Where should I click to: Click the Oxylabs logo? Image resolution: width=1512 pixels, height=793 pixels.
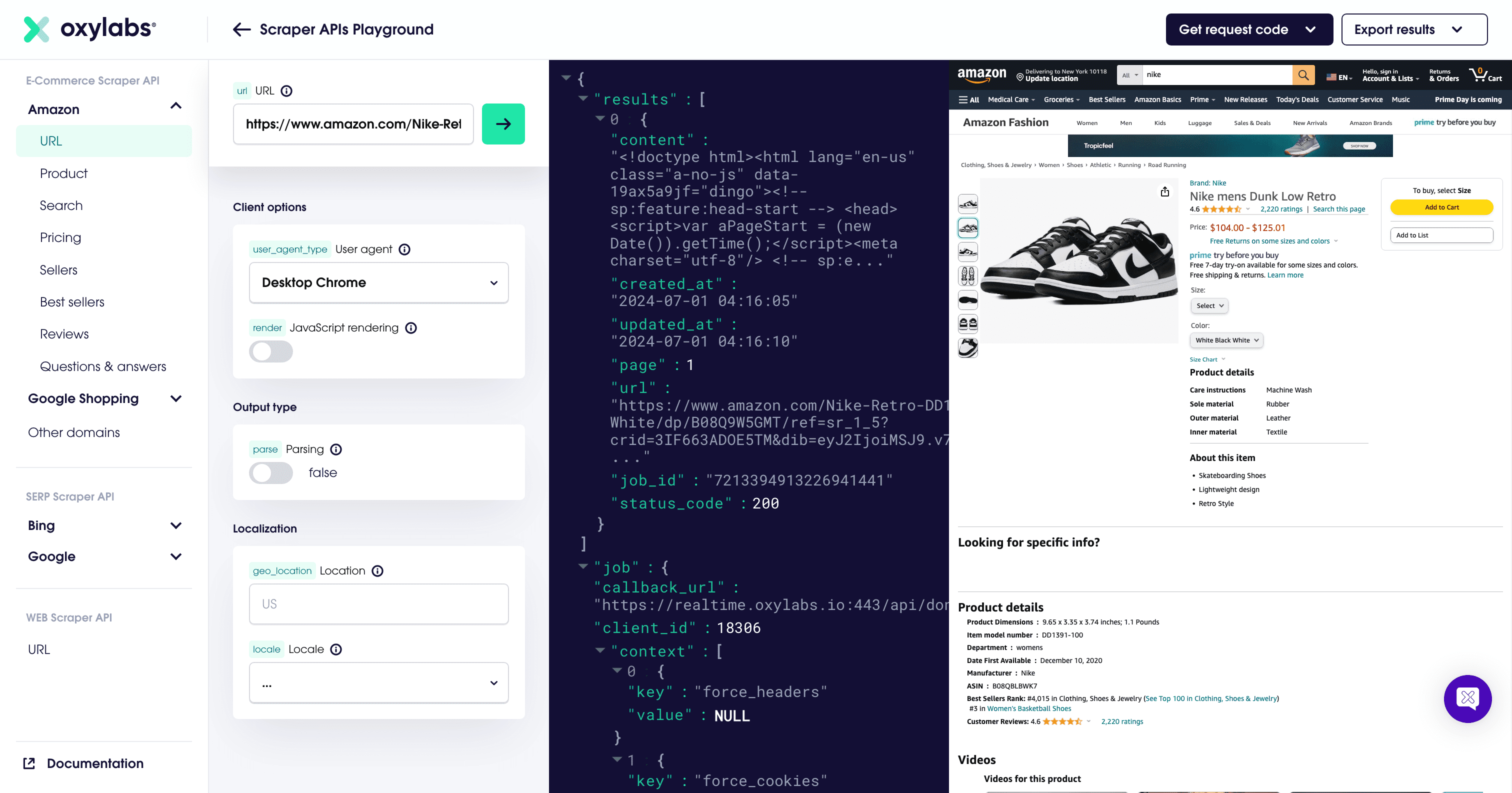coord(89,29)
